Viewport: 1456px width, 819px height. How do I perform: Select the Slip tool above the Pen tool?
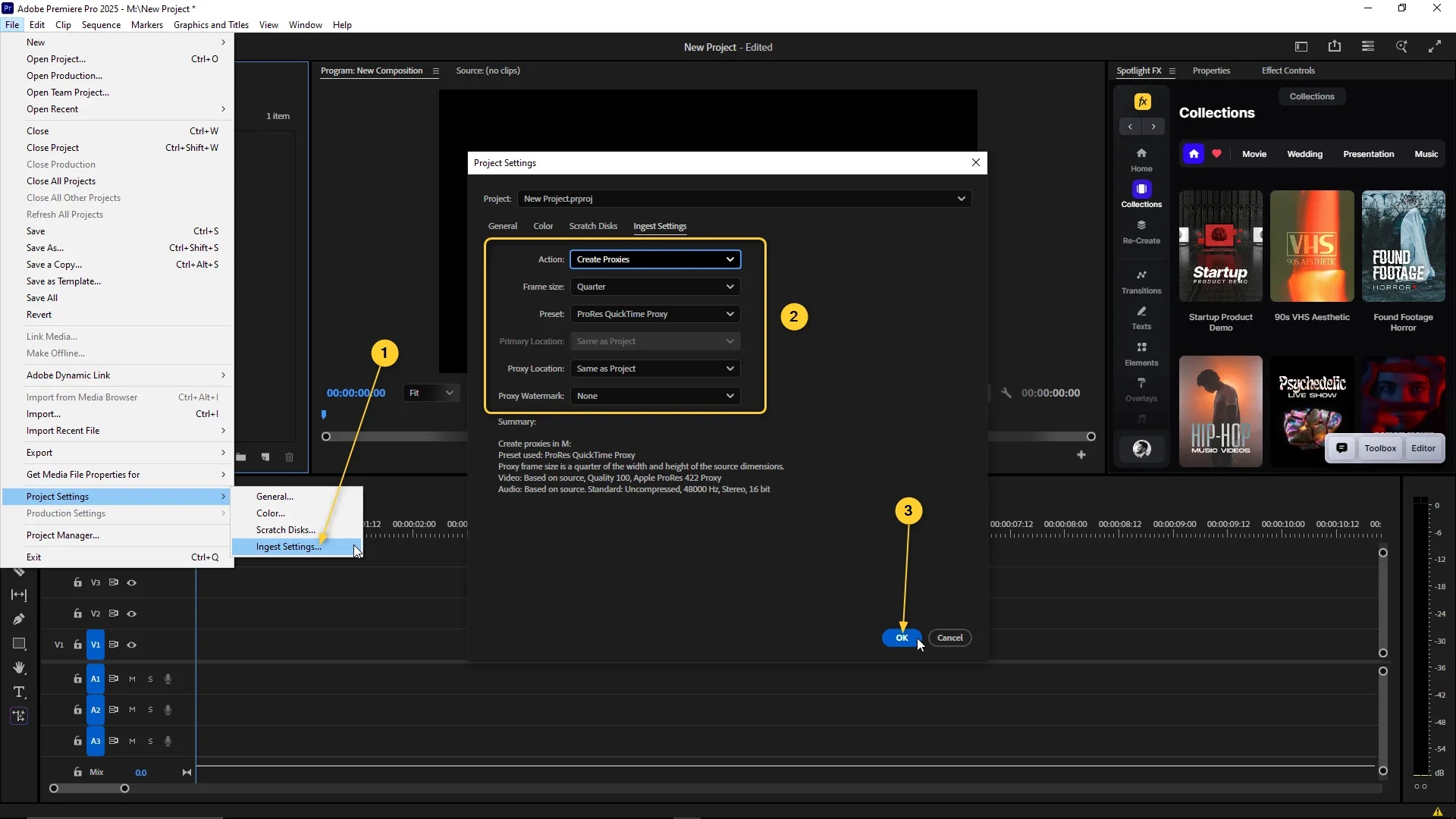[19, 595]
